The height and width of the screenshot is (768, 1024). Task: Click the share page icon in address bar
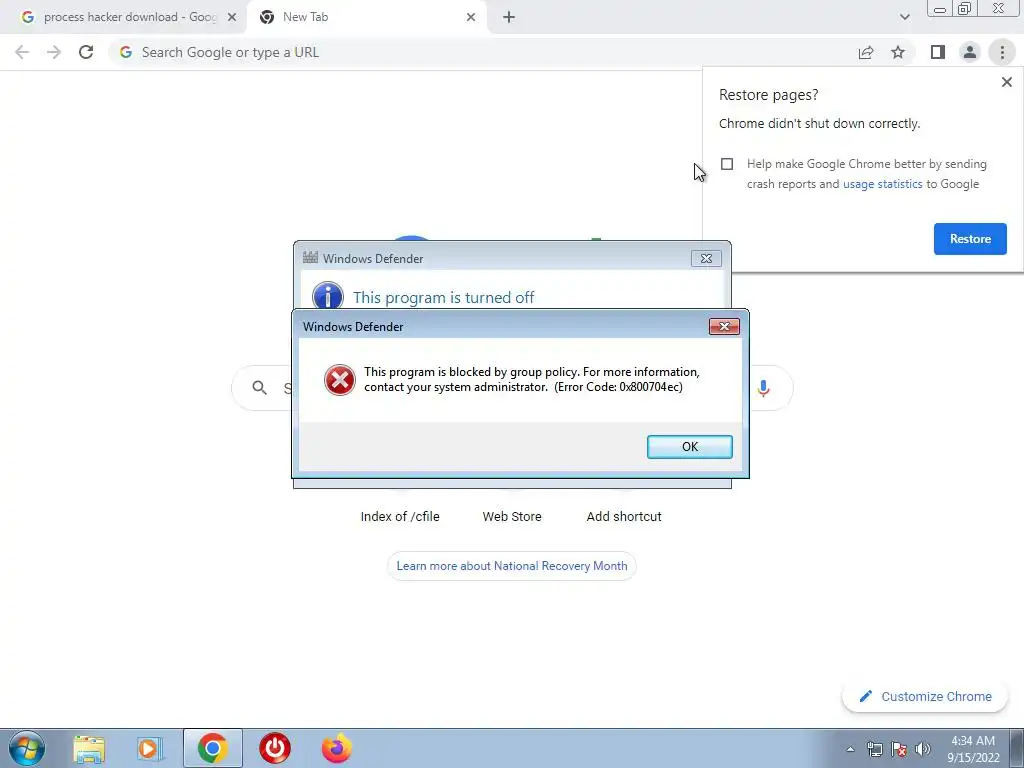[x=866, y=52]
